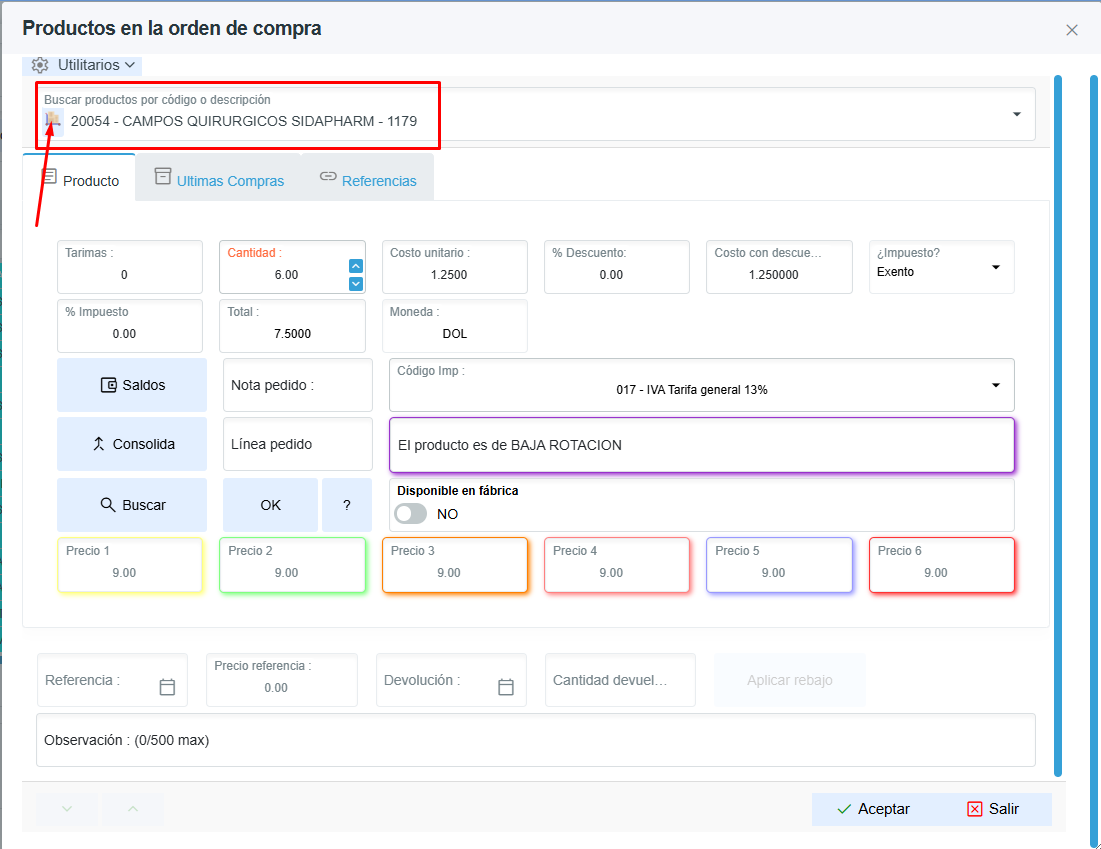This screenshot has height=849, width=1101.
Task: Expand the product search dropdown arrow
Action: (x=1017, y=114)
